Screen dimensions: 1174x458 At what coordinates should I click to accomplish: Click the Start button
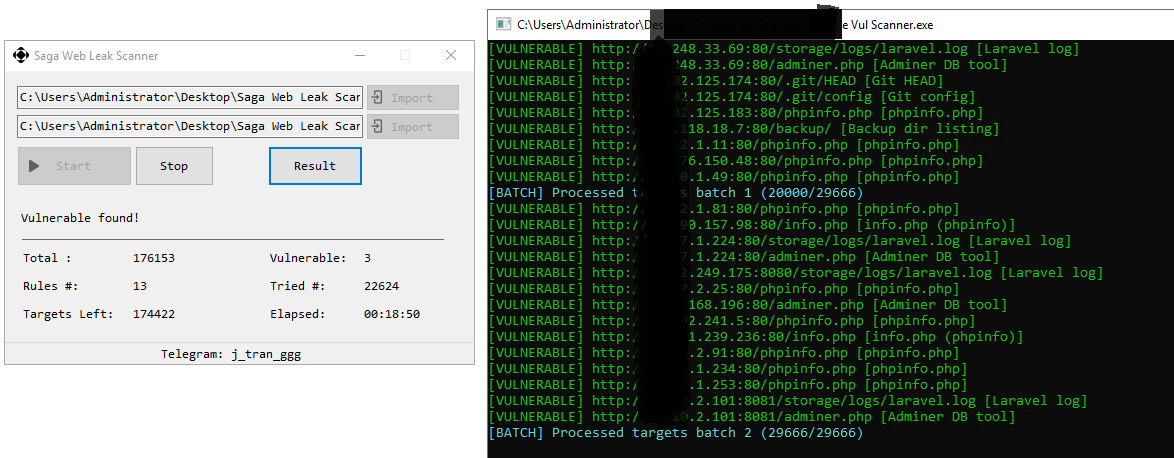(74, 166)
